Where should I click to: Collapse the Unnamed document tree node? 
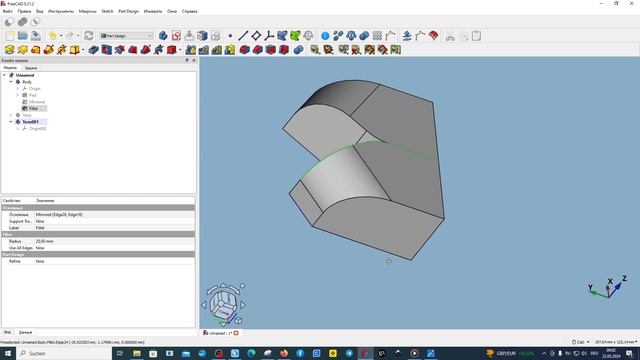click(x=4, y=75)
